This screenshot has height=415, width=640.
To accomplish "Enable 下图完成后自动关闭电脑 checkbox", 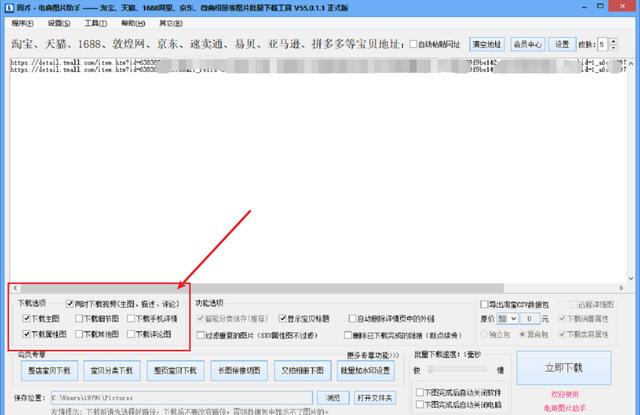I will (420, 404).
